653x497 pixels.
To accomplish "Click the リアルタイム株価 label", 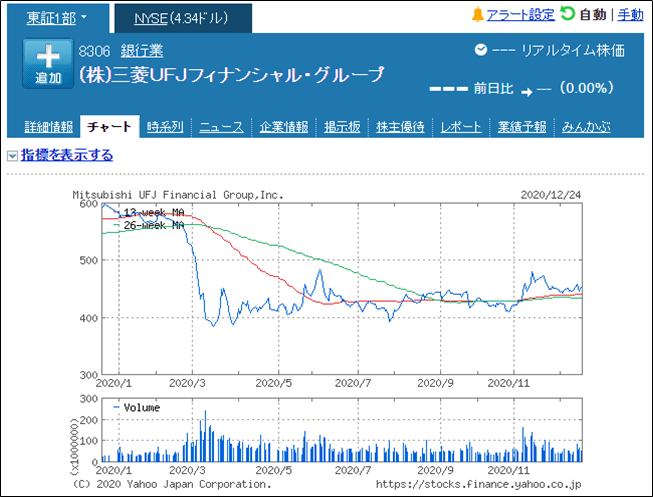I will coord(573,50).
